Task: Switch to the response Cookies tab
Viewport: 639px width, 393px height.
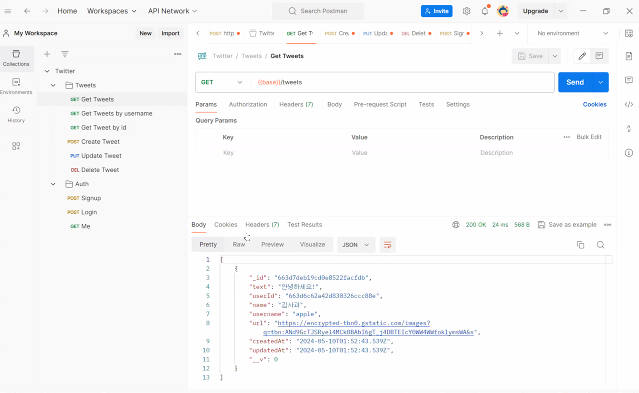Action: 225,225
